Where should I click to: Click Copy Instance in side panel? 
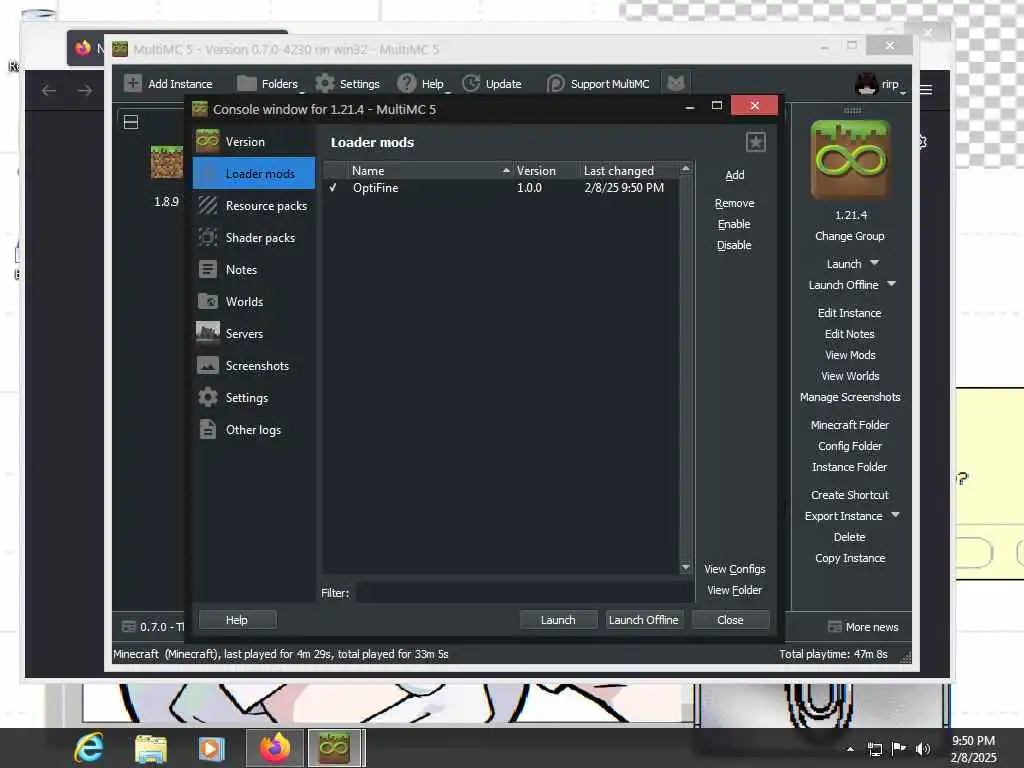point(850,558)
